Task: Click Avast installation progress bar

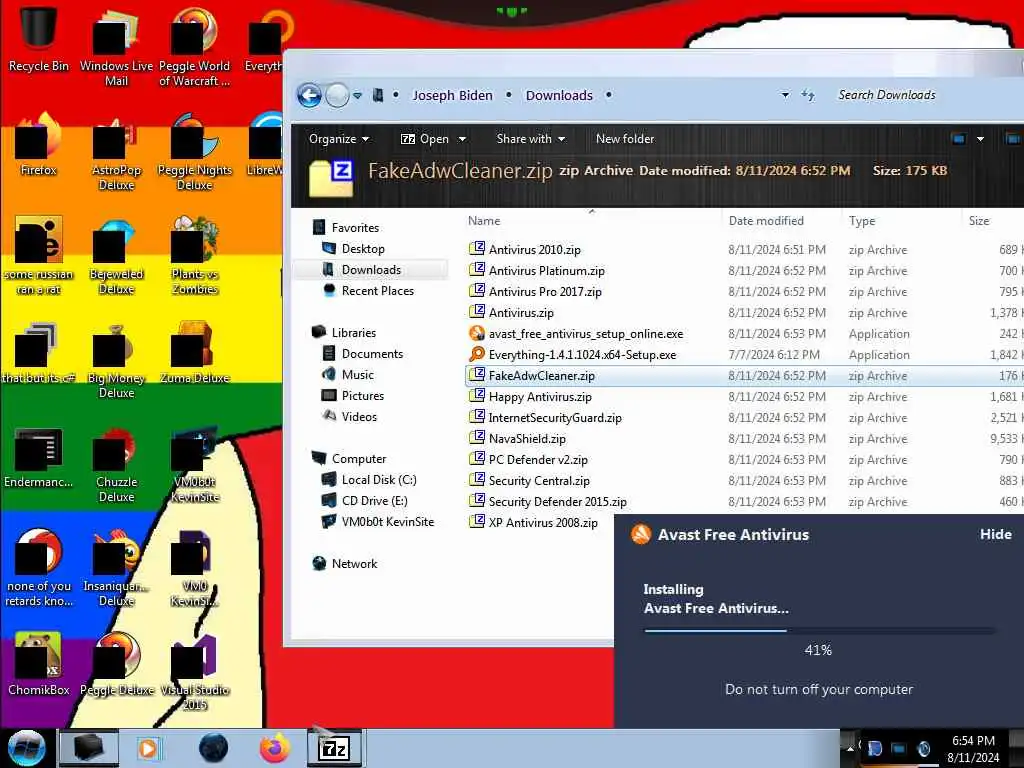Action: pyautogui.click(x=819, y=631)
